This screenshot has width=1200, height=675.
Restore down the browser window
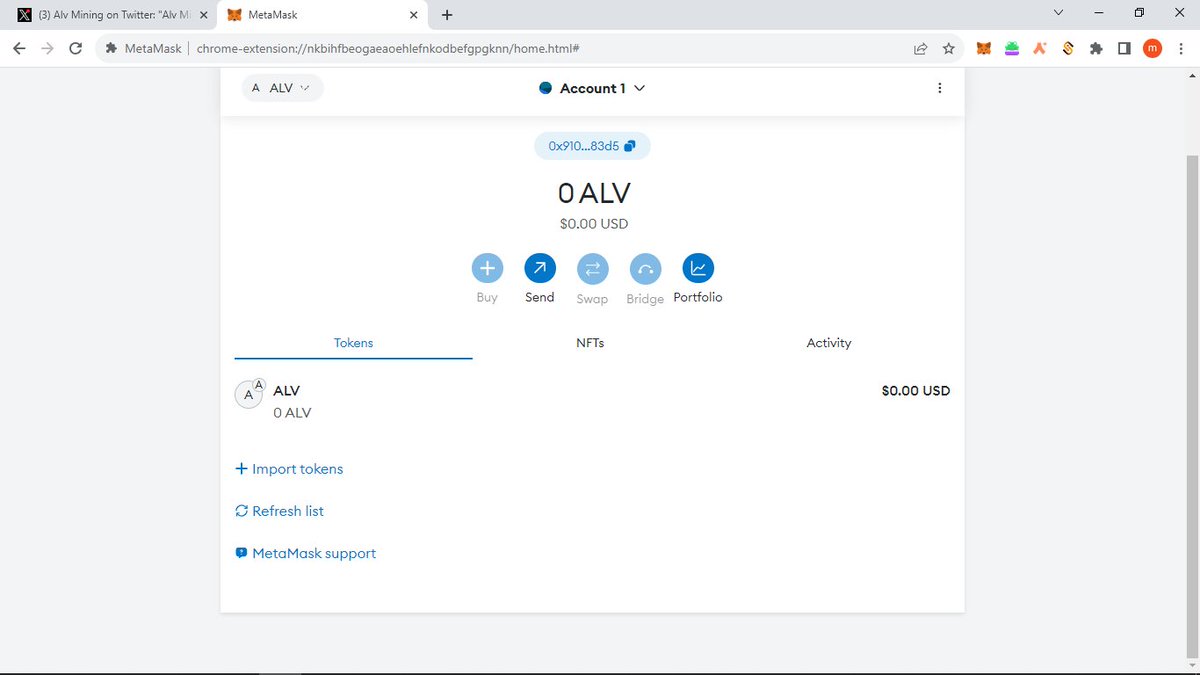coord(1139,12)
